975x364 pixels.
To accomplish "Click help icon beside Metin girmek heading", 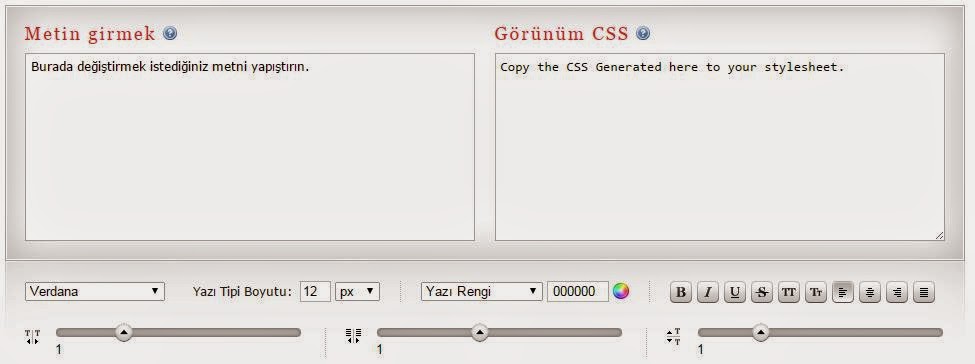I will (170, 33).
